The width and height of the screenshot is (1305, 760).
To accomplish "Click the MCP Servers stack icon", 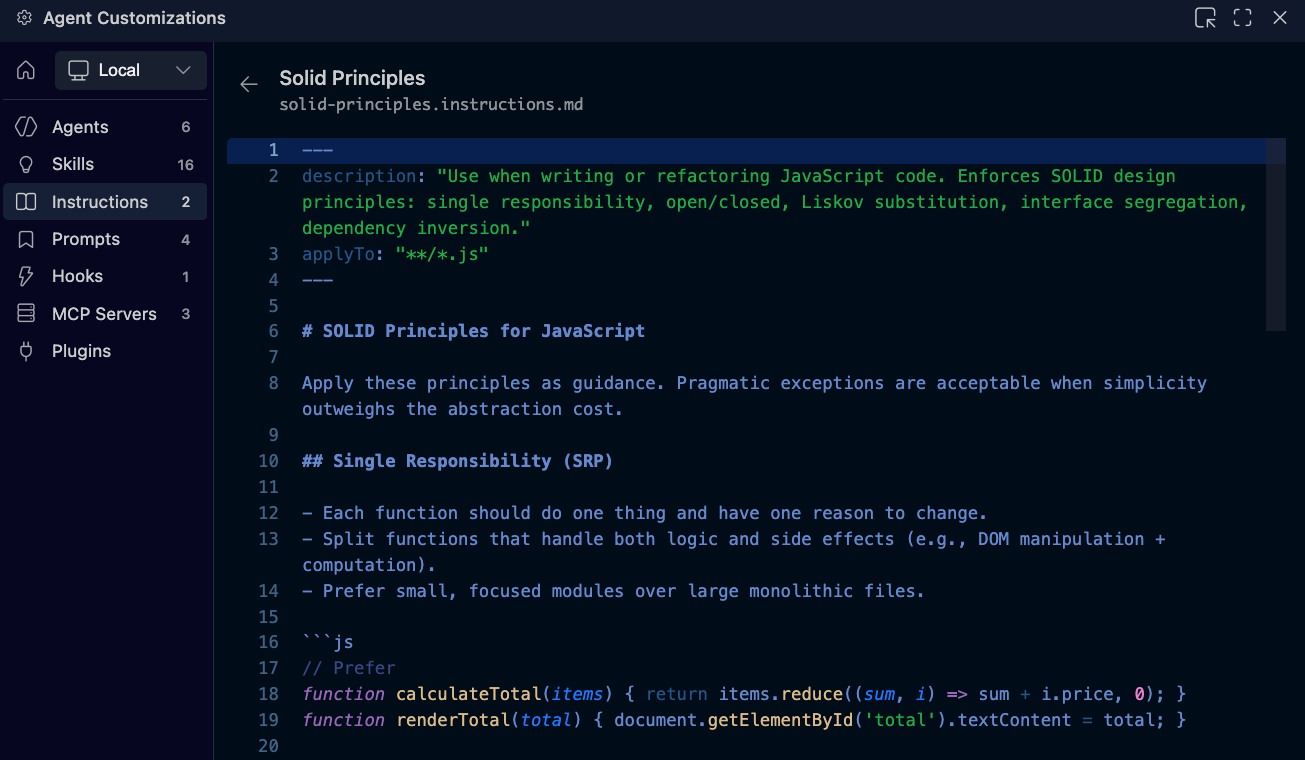I will click(25, 313).
